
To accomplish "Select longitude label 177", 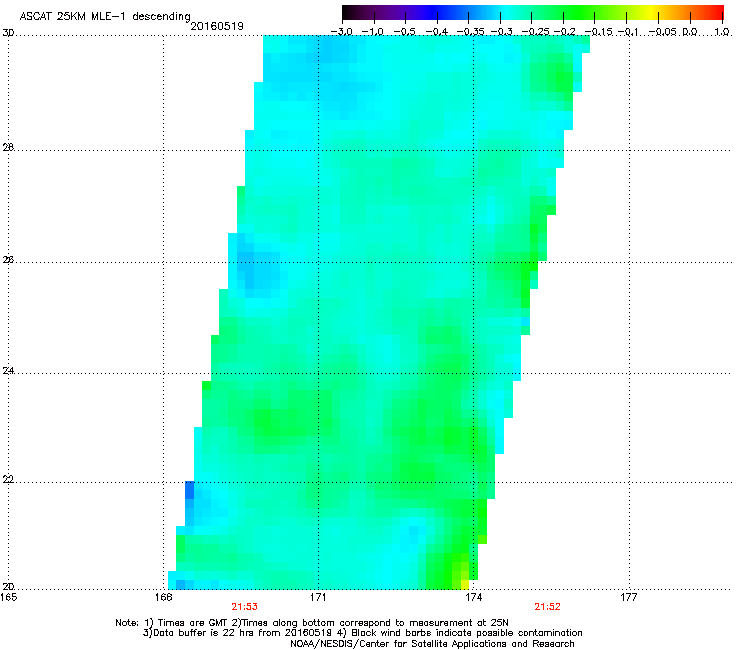I will [x=629, y=597].
